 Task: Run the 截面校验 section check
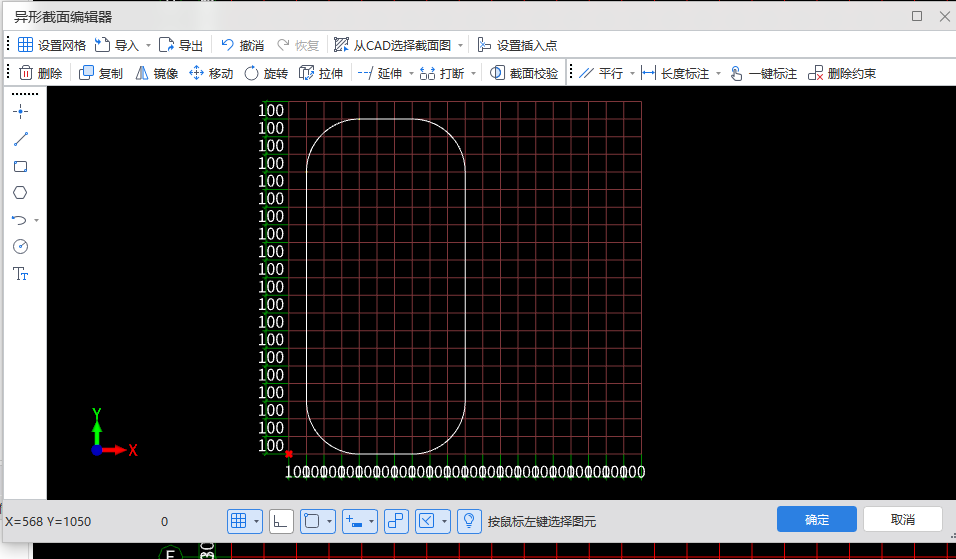(524, 73)
